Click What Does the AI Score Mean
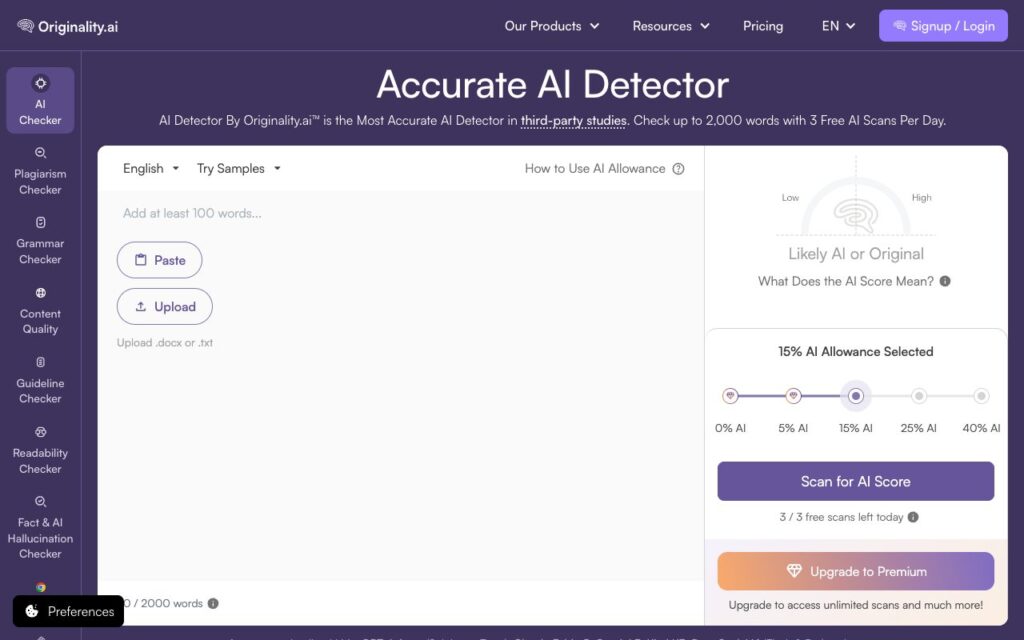Screen dimensions: 1024x640 [x=846, y=281]
